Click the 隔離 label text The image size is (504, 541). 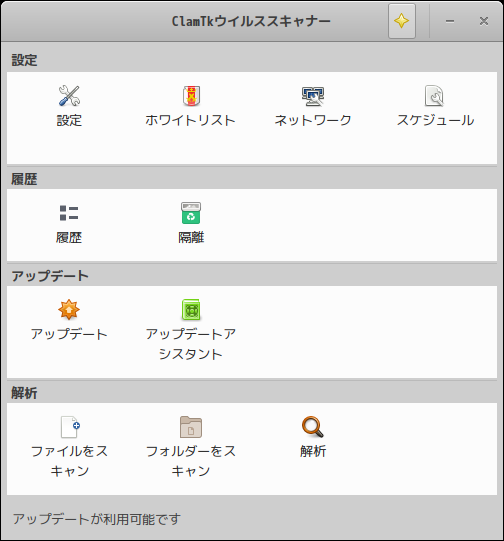191,237
